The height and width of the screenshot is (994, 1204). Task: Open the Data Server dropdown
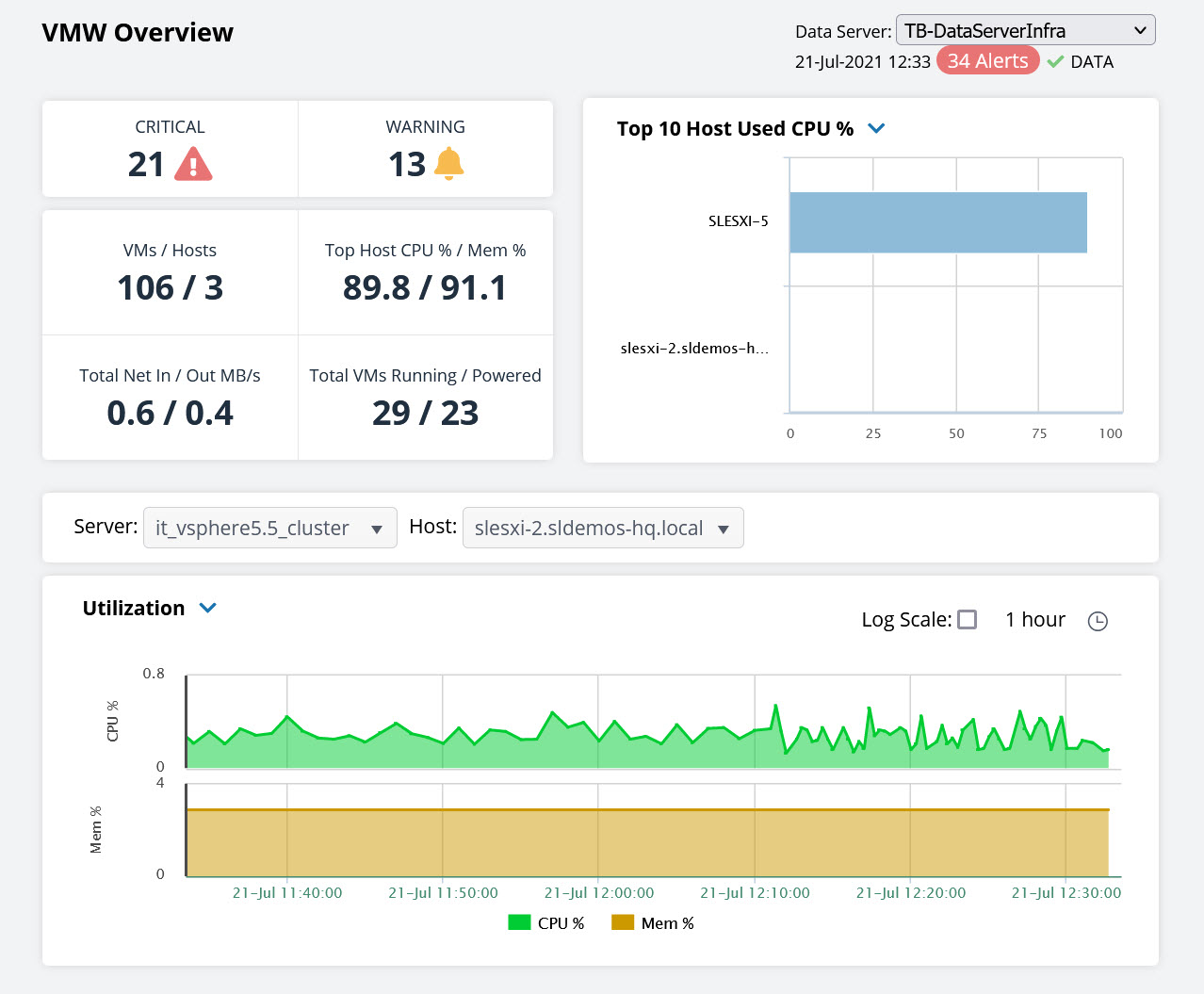click(1025, 30)
